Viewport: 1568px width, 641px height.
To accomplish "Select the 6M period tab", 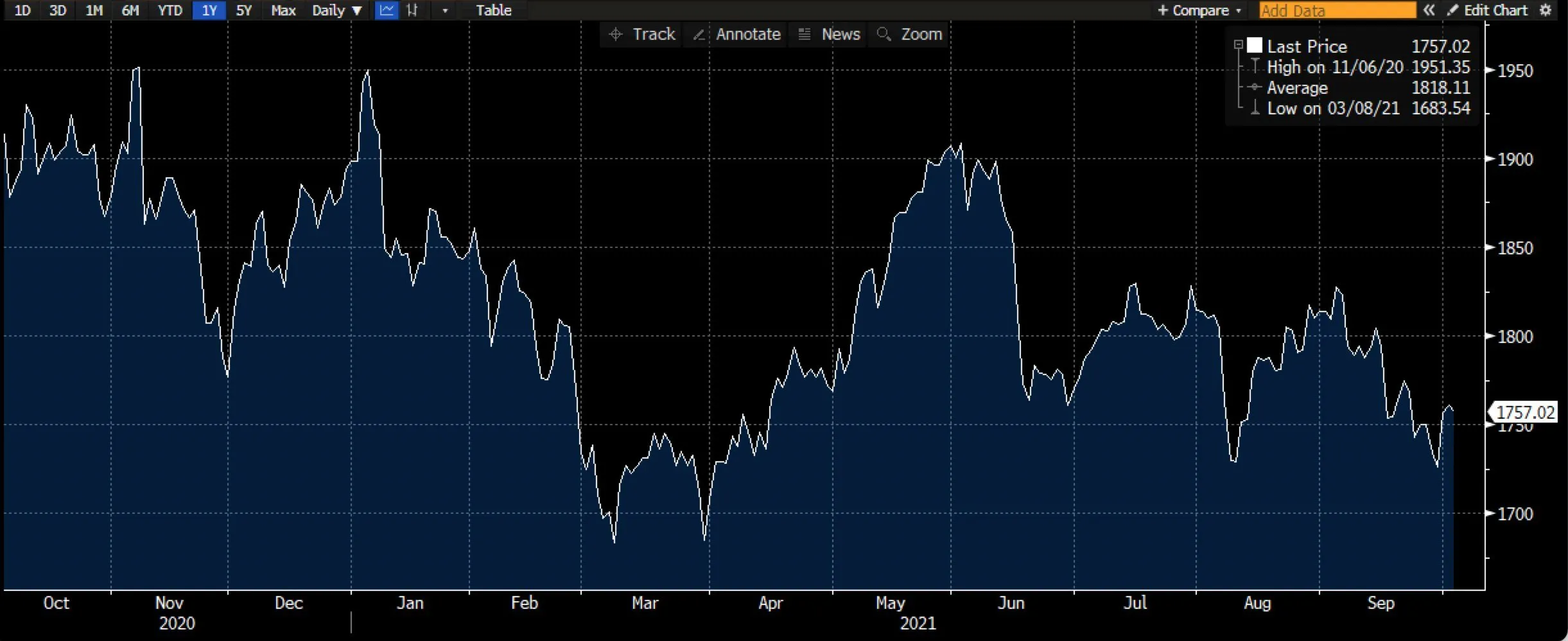I will (130, 10).
